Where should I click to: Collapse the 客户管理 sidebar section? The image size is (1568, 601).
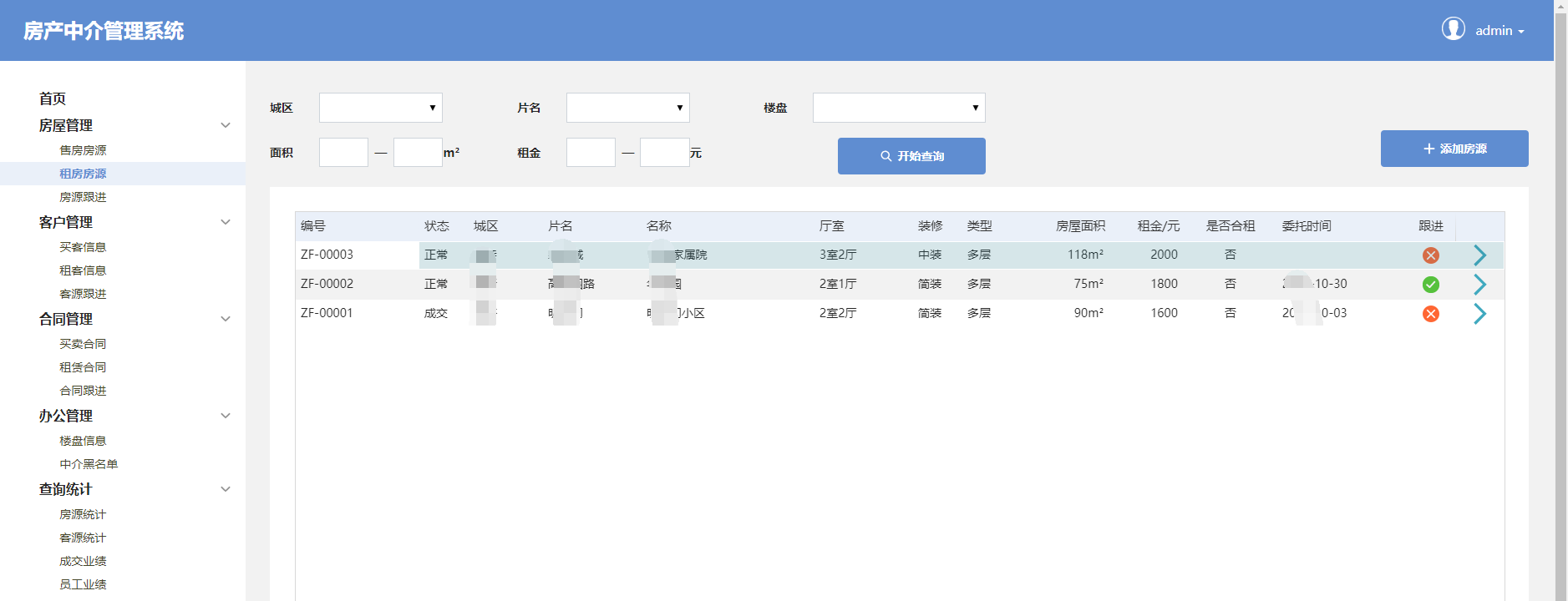point(225,222)
